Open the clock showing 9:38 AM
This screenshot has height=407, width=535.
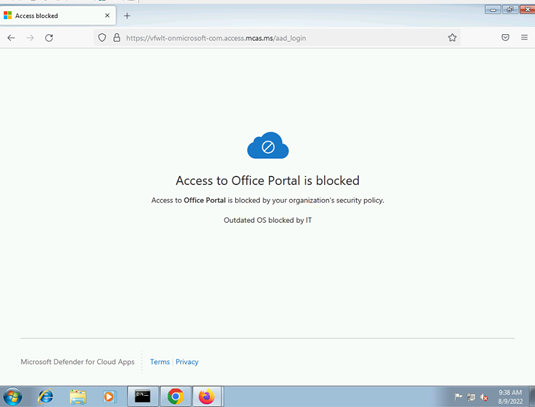(x=510, y=397)
